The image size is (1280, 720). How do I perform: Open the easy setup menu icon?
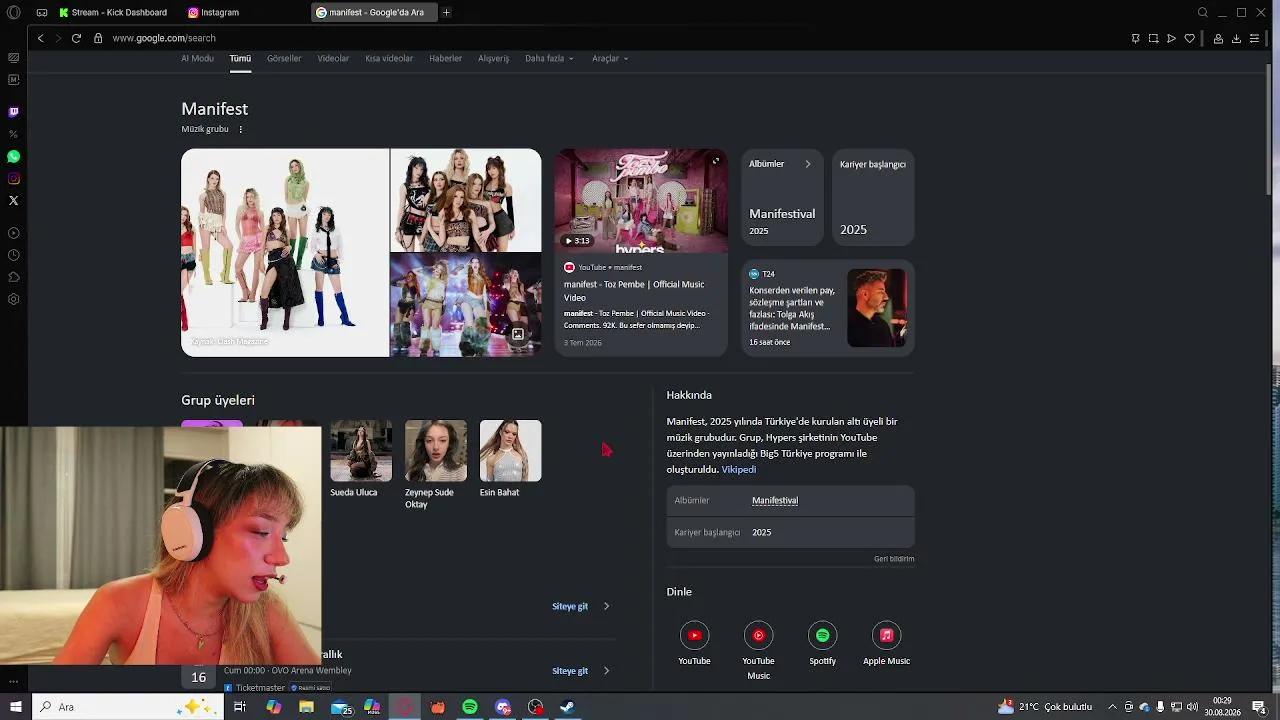tap(1254, 38)
